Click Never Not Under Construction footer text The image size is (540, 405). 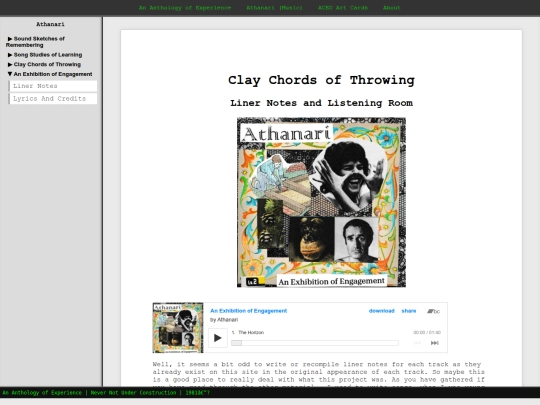tap(133, 393)
